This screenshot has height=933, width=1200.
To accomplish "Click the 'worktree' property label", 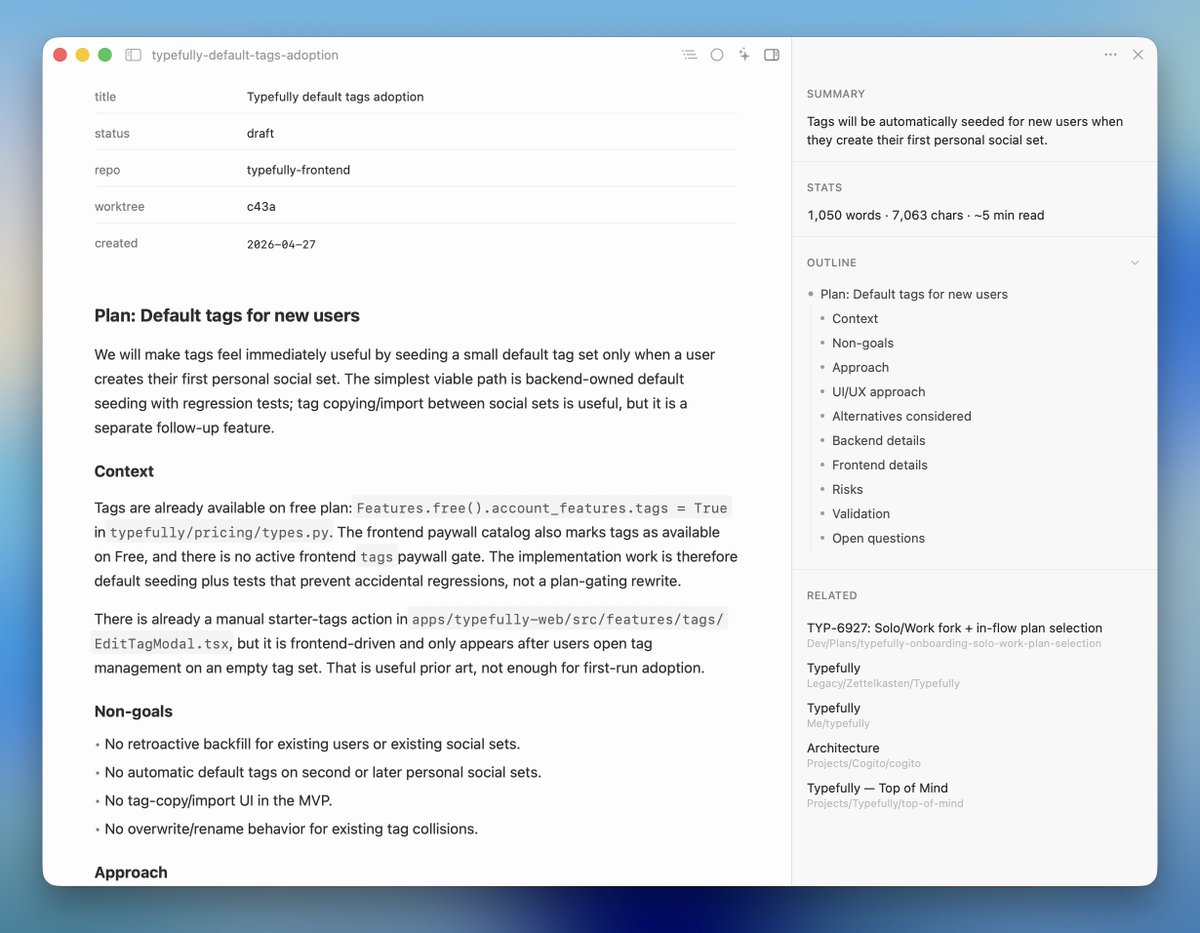I will pyautogui.click(x=119, y=207).
